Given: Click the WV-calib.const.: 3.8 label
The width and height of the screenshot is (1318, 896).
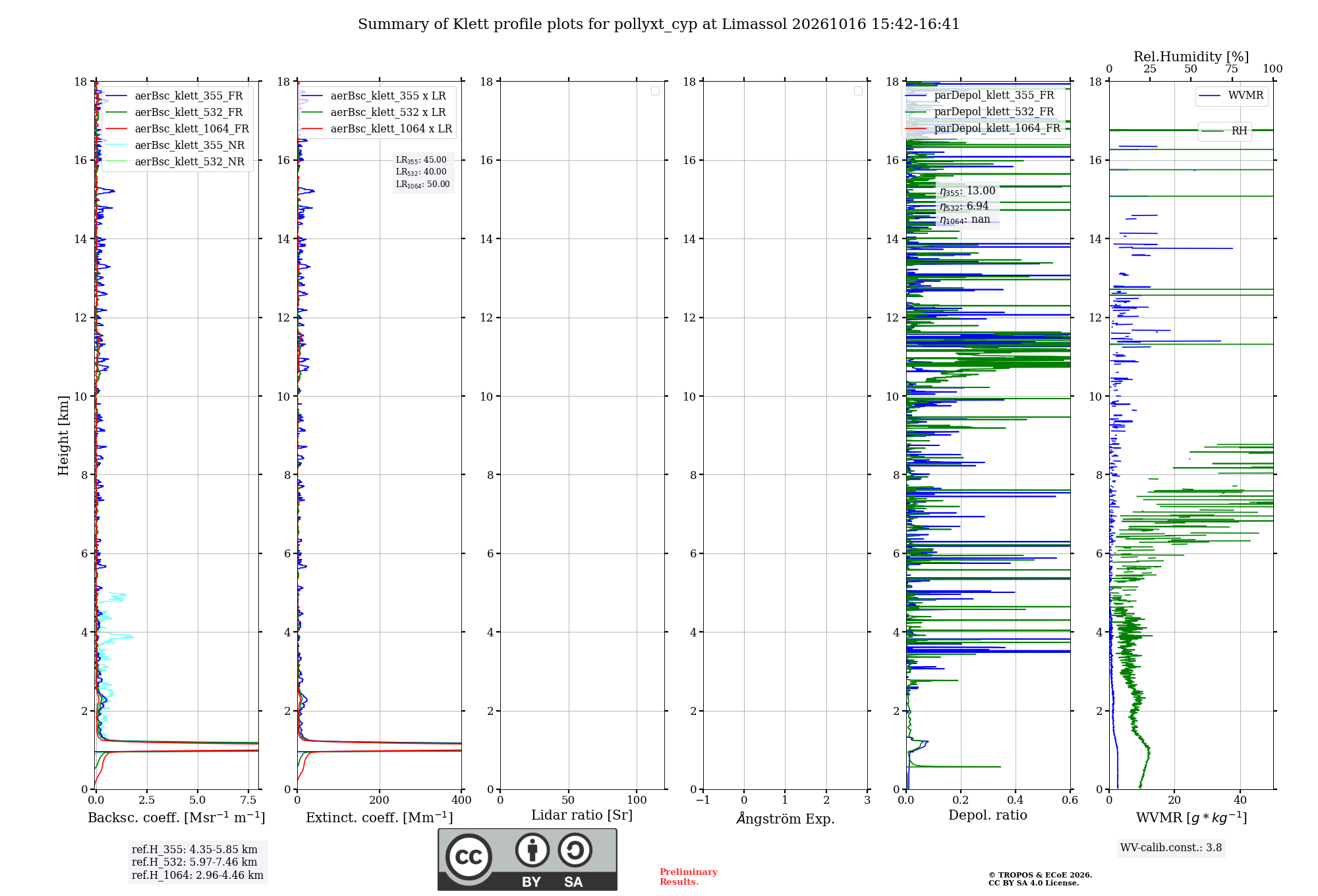Looking at the screenshot, I should click(x=1171, y=848).
